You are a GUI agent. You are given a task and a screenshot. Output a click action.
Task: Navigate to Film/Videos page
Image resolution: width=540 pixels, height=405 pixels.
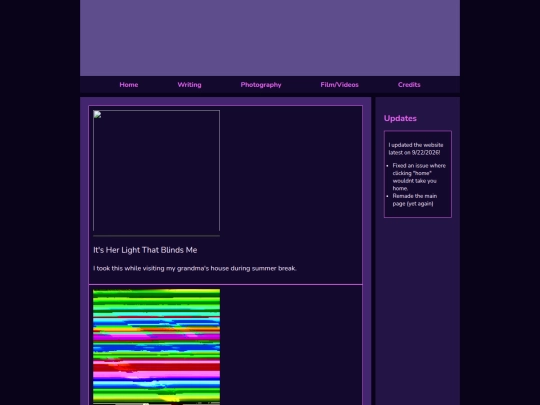click(339, 85)
